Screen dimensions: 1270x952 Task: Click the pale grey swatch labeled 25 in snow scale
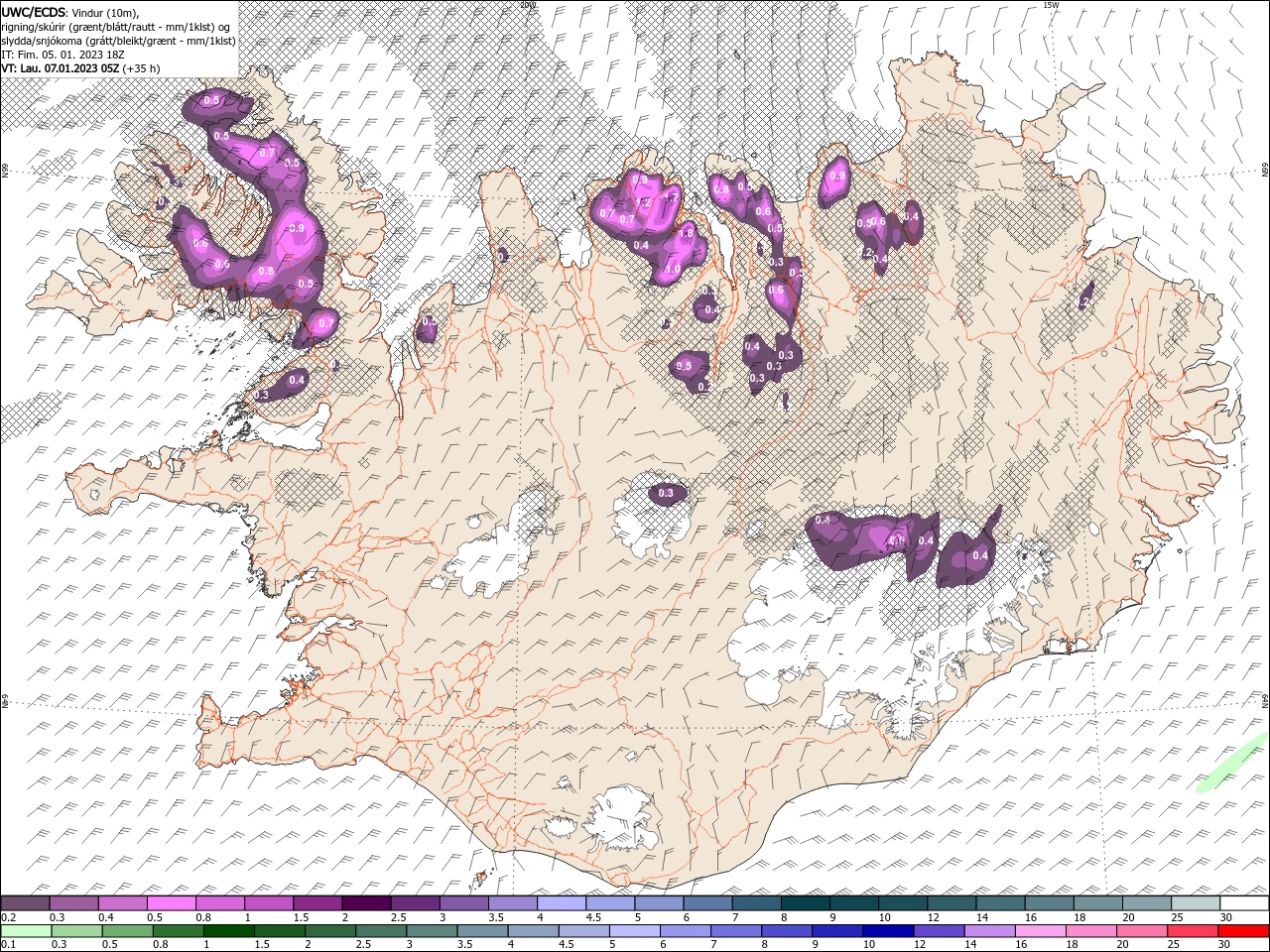click(1196, 903)
